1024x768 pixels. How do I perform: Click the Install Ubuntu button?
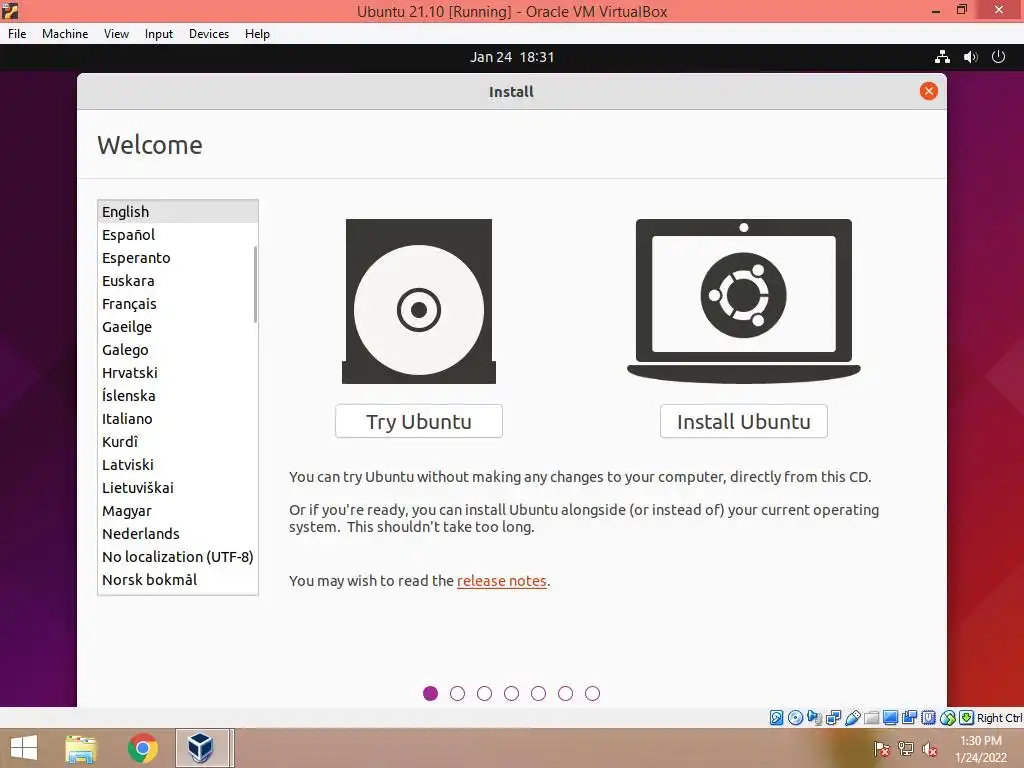[744, 421]
